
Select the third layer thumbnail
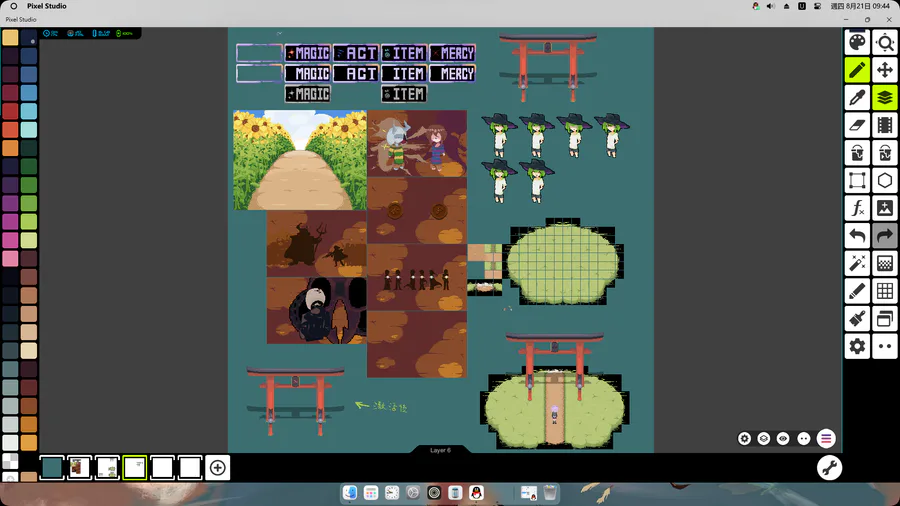[x=107, y=468]
